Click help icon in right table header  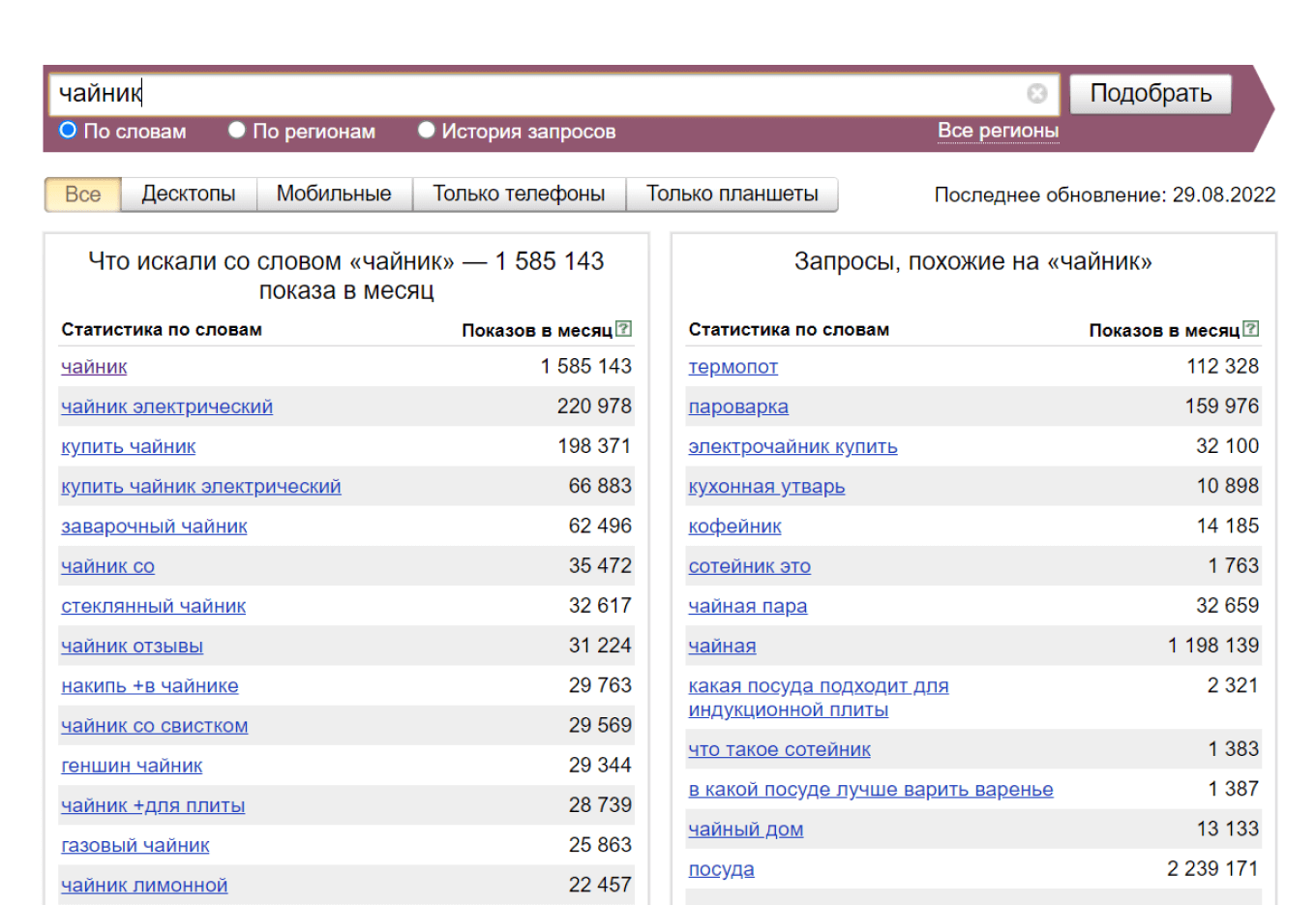pos(1251,329)
